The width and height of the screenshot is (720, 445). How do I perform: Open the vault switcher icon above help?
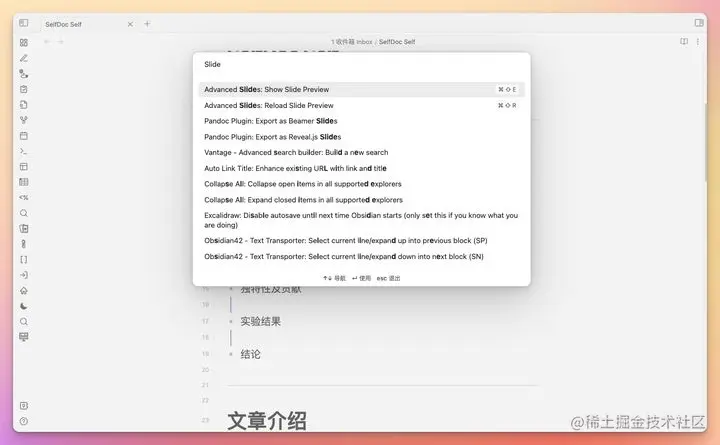pos(24,406)
